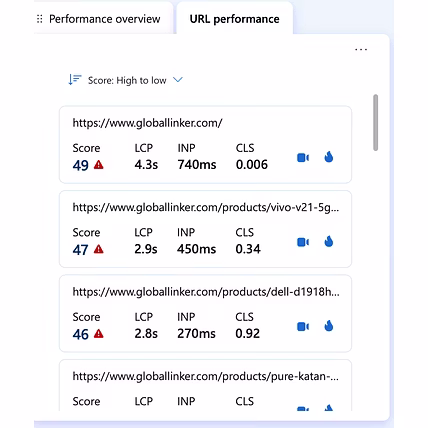Grab the drag handle on Performance overview tab
The image size is (428, 428).
pyautogui.click(x=40, y=19)
